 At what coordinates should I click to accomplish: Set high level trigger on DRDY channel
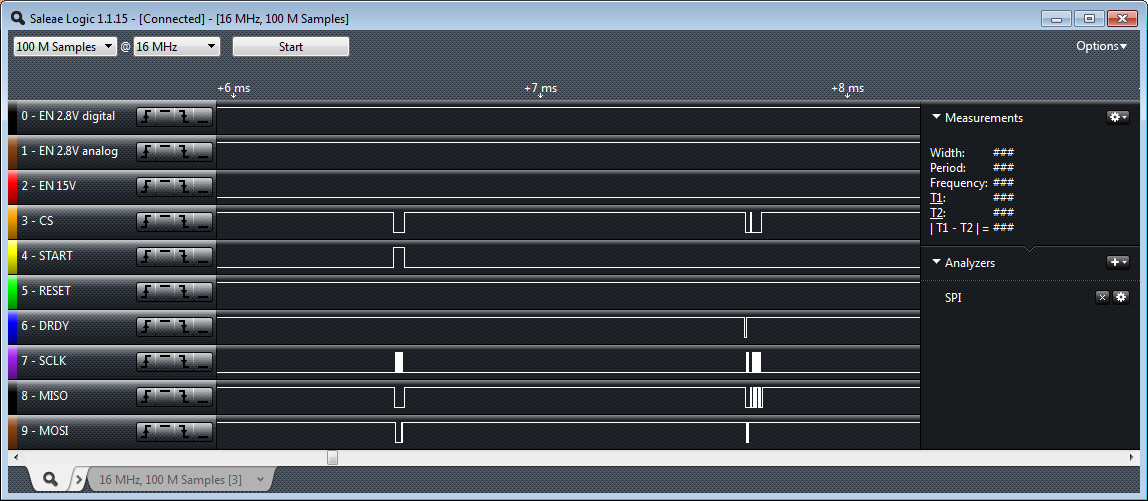pos(165,327)
